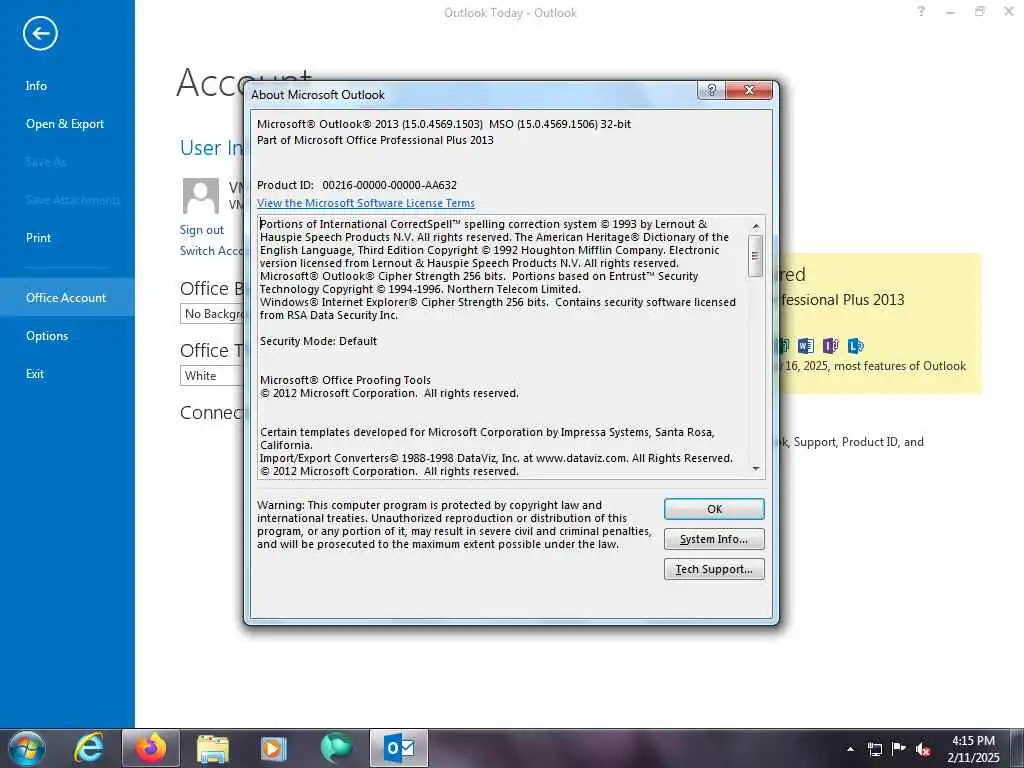
Task: Click the Tech Support button
Action: point(714,569)
